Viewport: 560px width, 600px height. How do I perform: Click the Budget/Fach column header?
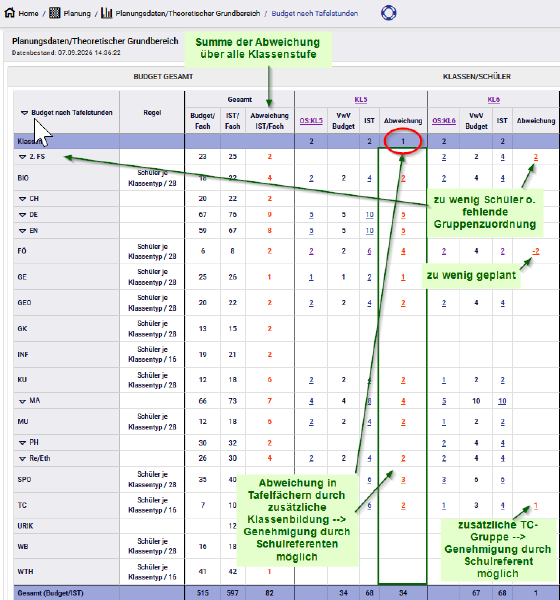202,121
